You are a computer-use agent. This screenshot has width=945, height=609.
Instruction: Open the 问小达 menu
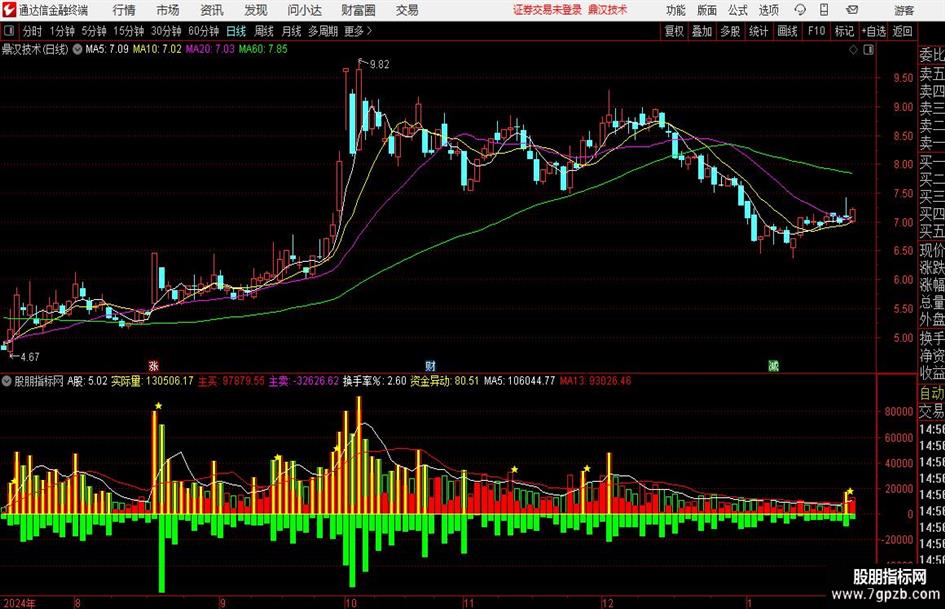304,10
